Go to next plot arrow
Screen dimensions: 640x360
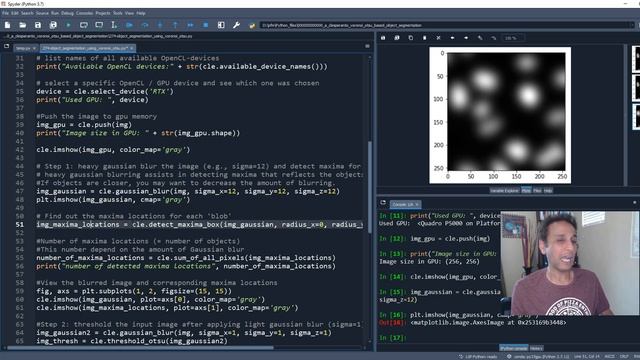tap(466, 38)
